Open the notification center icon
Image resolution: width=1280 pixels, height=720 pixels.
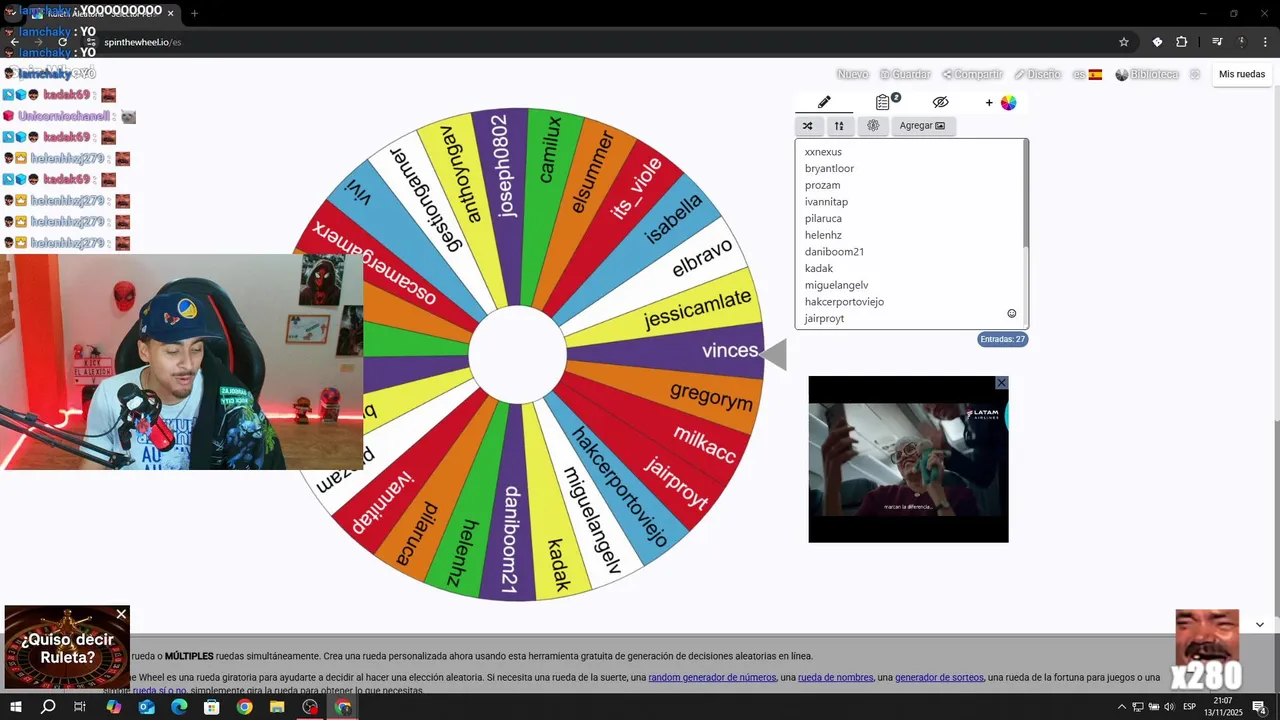point(1260,707)
